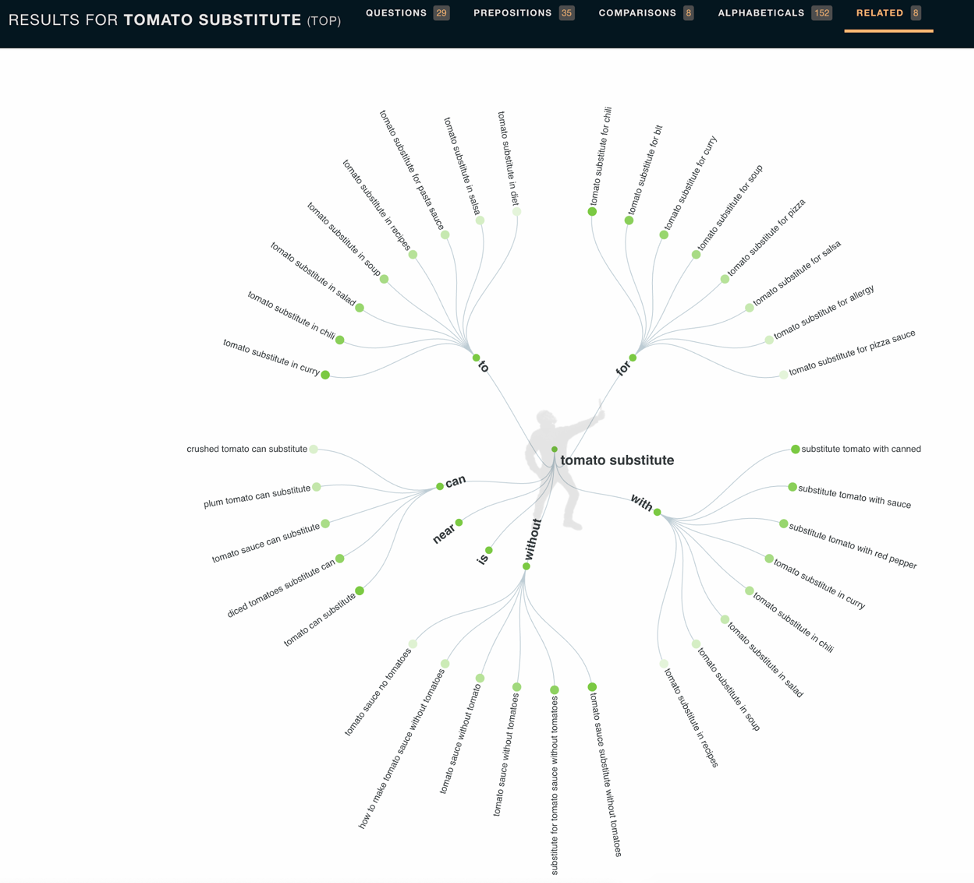
Task: Open 'tomato substitute for pizza sauce' result
Action: 851,353
